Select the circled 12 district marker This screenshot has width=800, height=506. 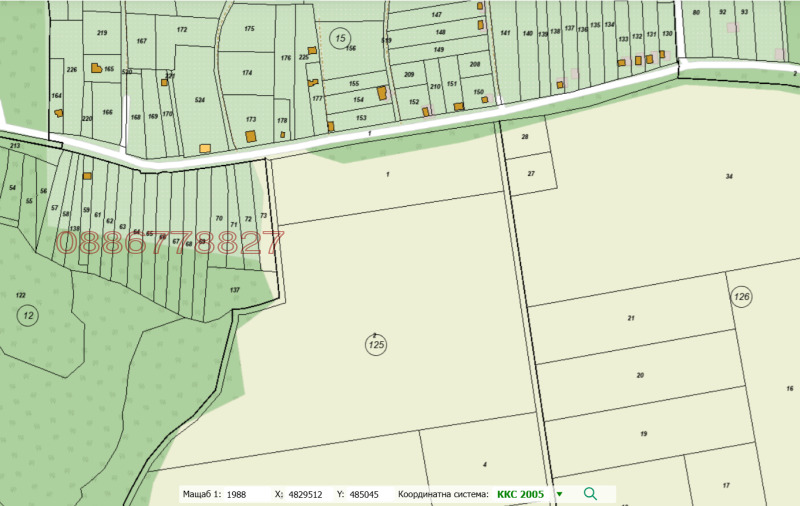point(27,314)
